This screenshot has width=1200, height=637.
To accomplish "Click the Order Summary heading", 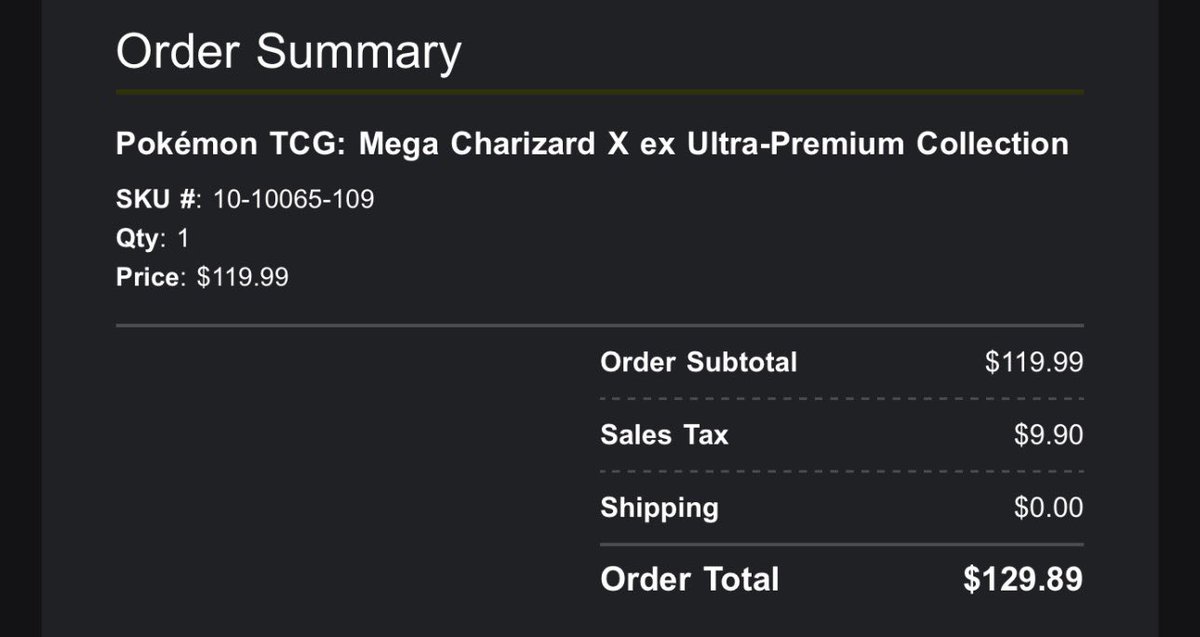I will pos(288,52).
